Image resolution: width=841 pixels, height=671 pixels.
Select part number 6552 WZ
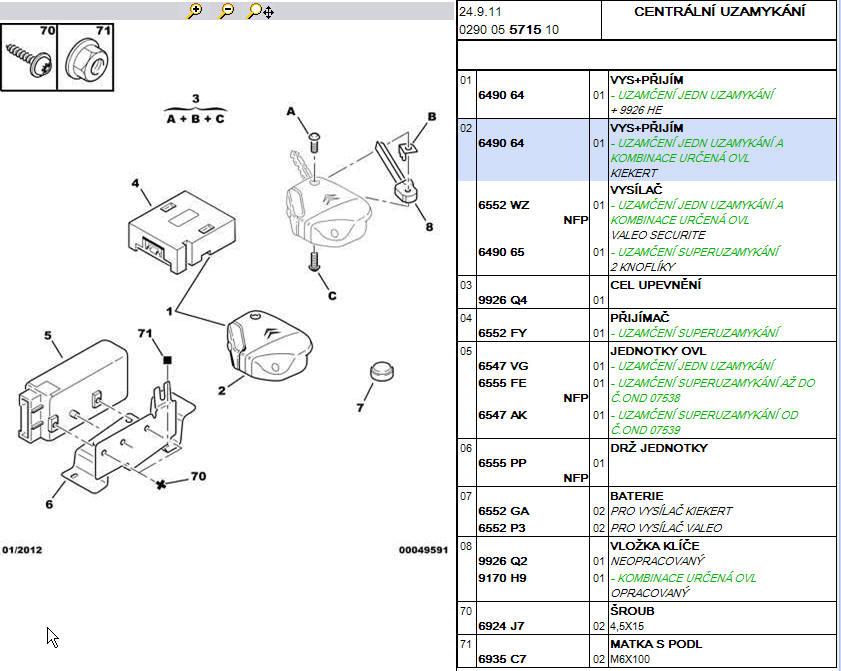tap(504, 205)
